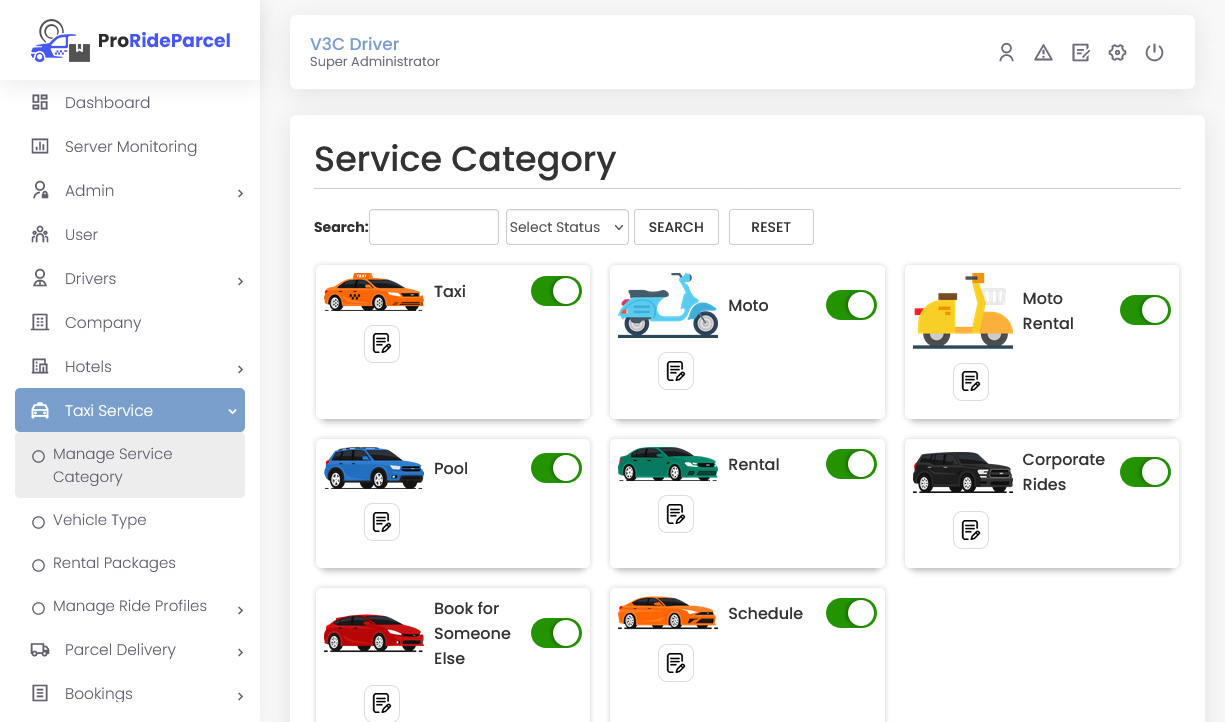Click the edit note icon in header
Image resolution: width=1225 pixels, height=722 pixels.
click(1080, 53)
